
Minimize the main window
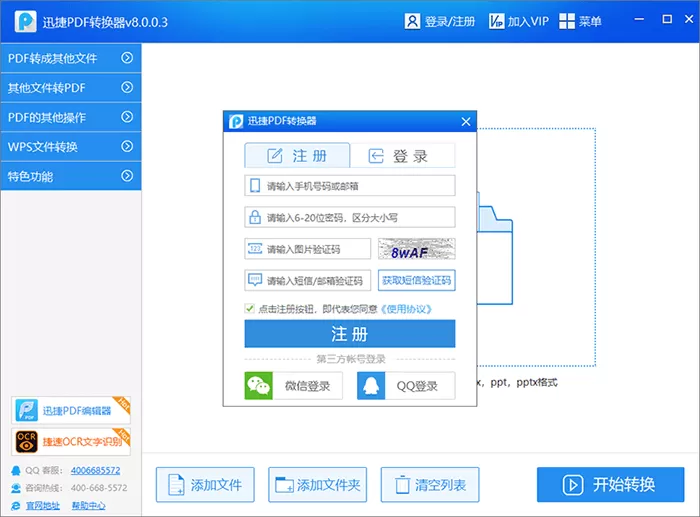(x=639, y=20)
